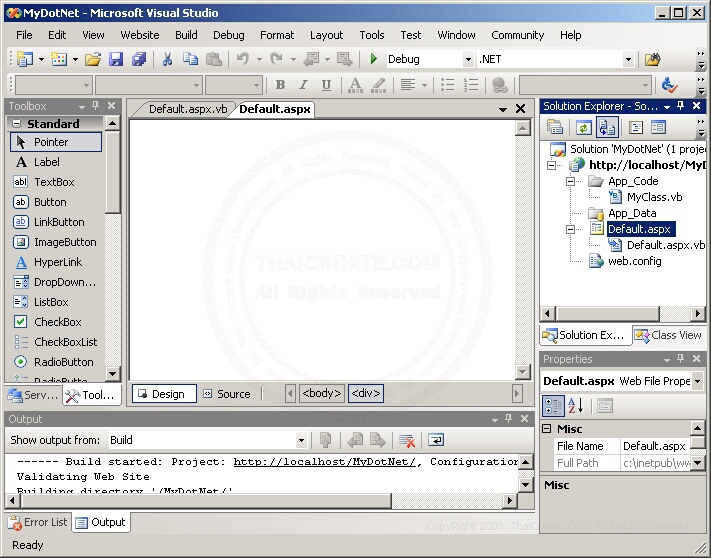This screenshot has width=711, height=558.
Task: Start debugging with the green play icon
Action: pos(374,59)
